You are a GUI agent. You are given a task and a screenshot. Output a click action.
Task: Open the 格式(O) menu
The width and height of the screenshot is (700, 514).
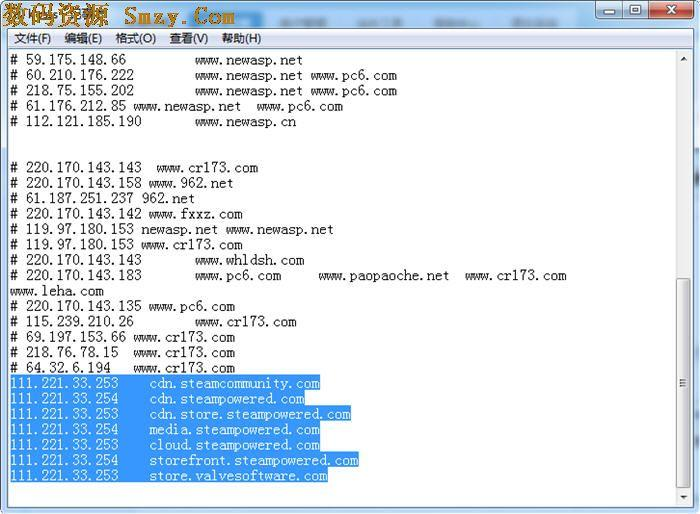pos(136,38)
